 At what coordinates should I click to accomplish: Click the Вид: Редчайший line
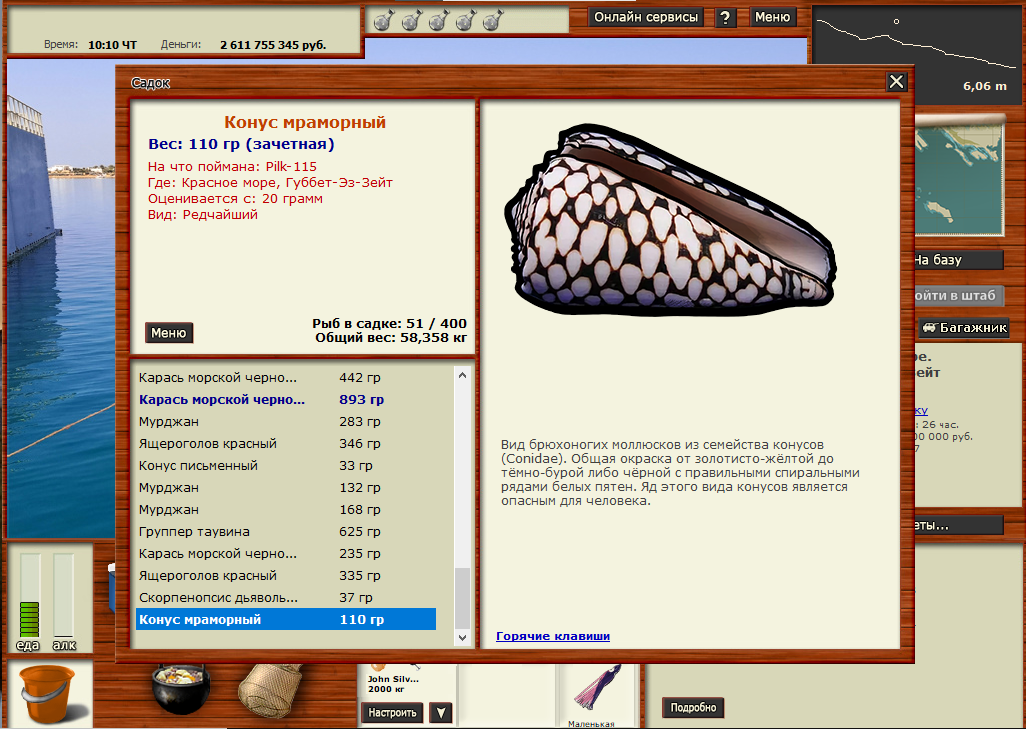pyautogui.click(x=203, y=215)
